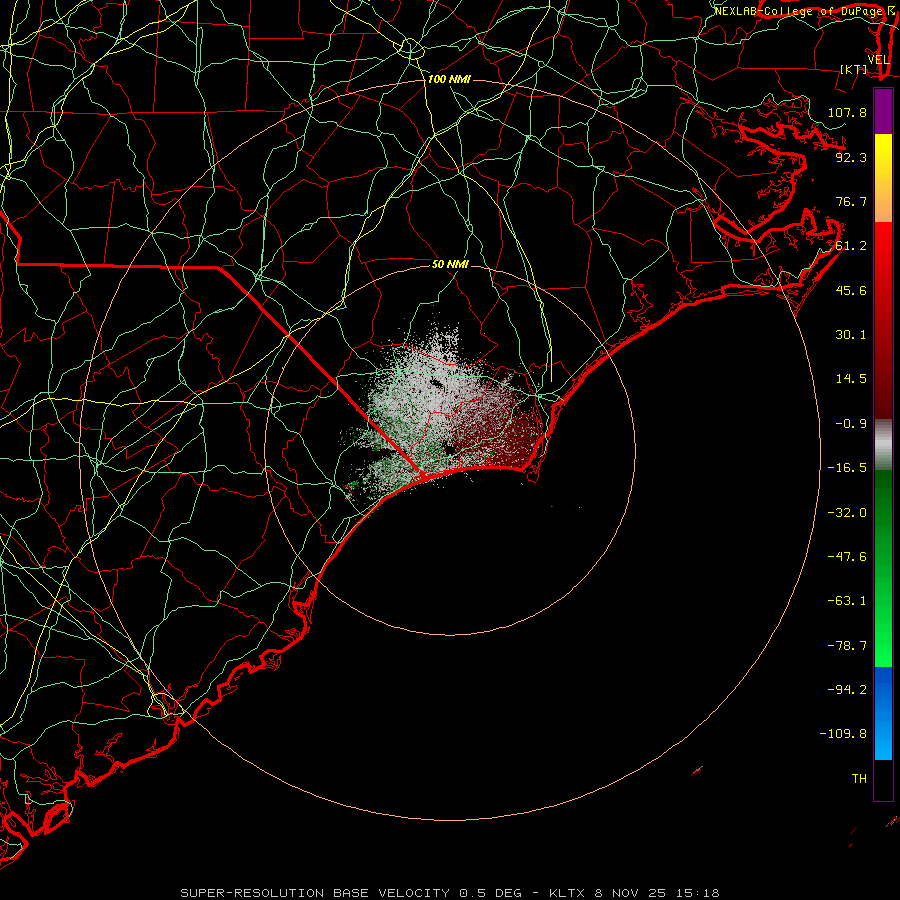Click the Super-Resolution Base Velocity caption text
Viewport: 900px width, 900px height.
pyautogui.click(x=449, y=893)
